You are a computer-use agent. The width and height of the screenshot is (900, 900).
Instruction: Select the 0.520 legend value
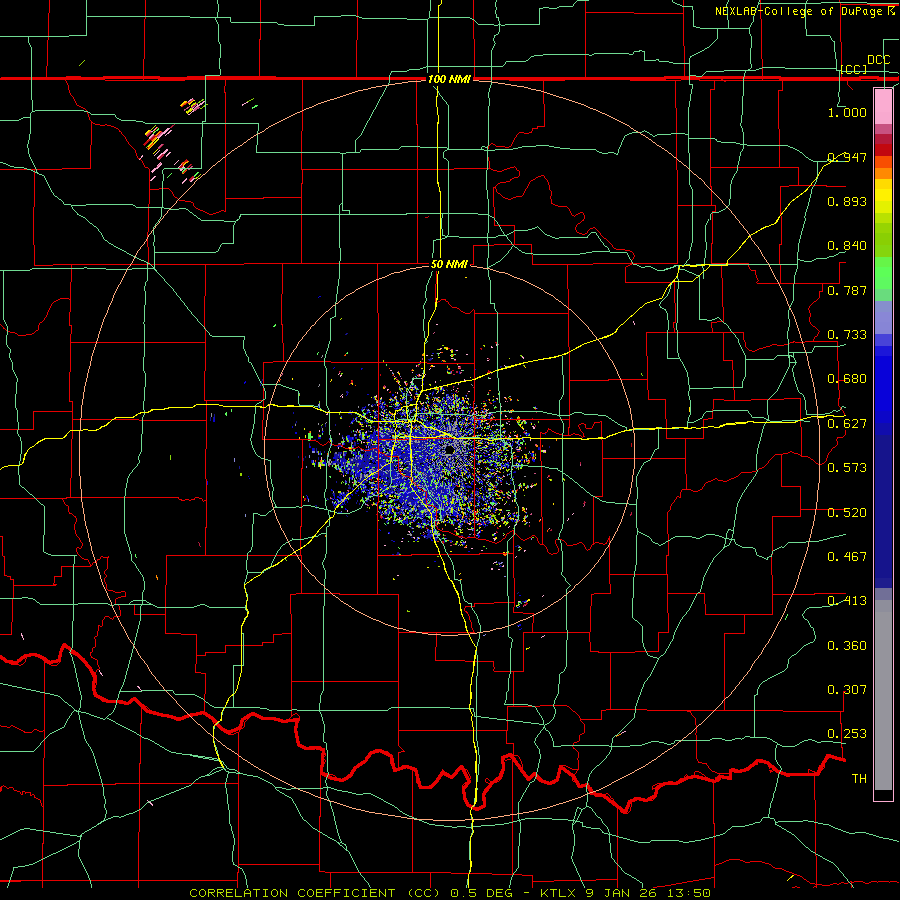(x=847, y=513)
